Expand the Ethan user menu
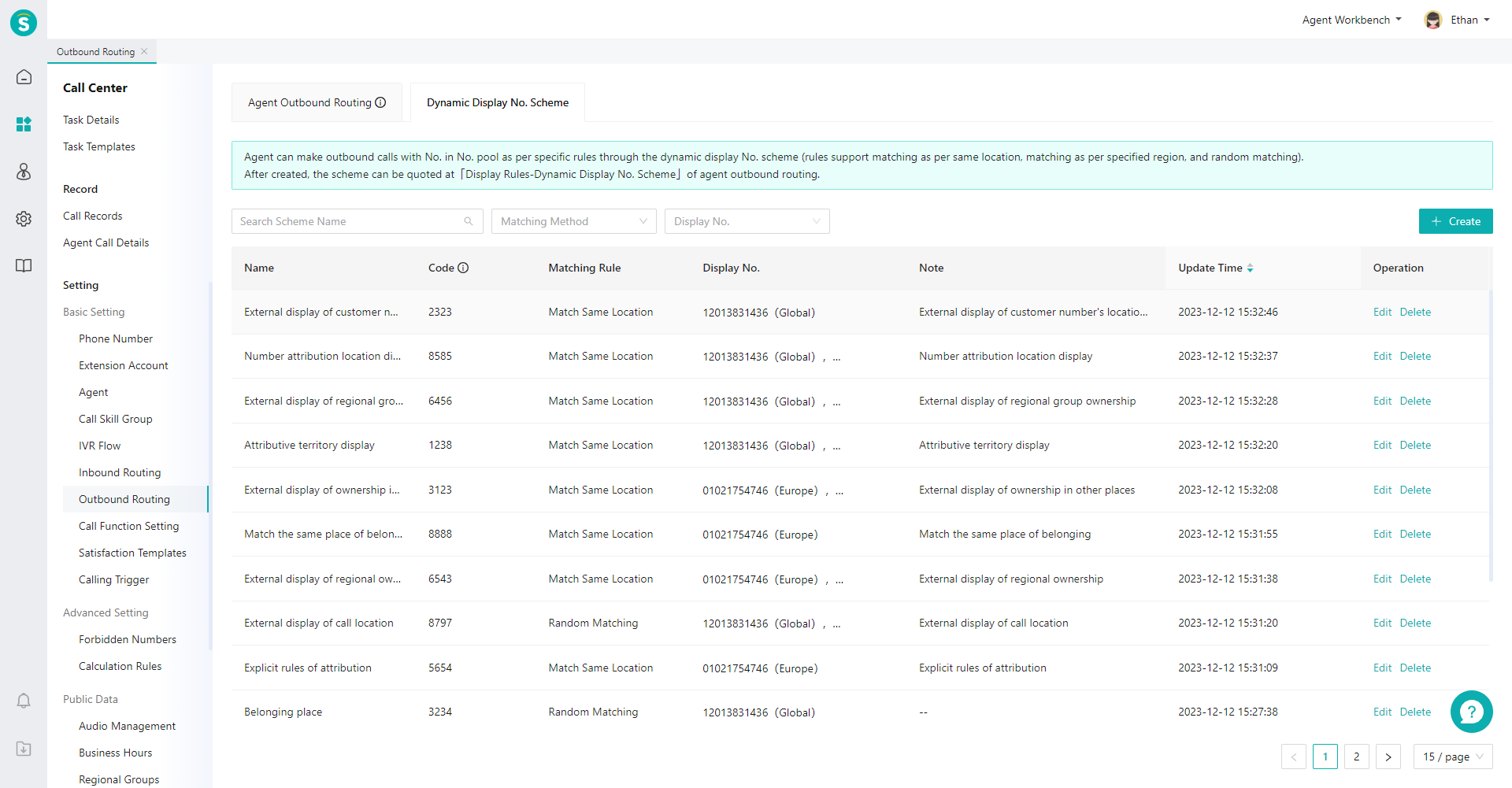Screen dimensions: 1512x788 click(1470, 20)
